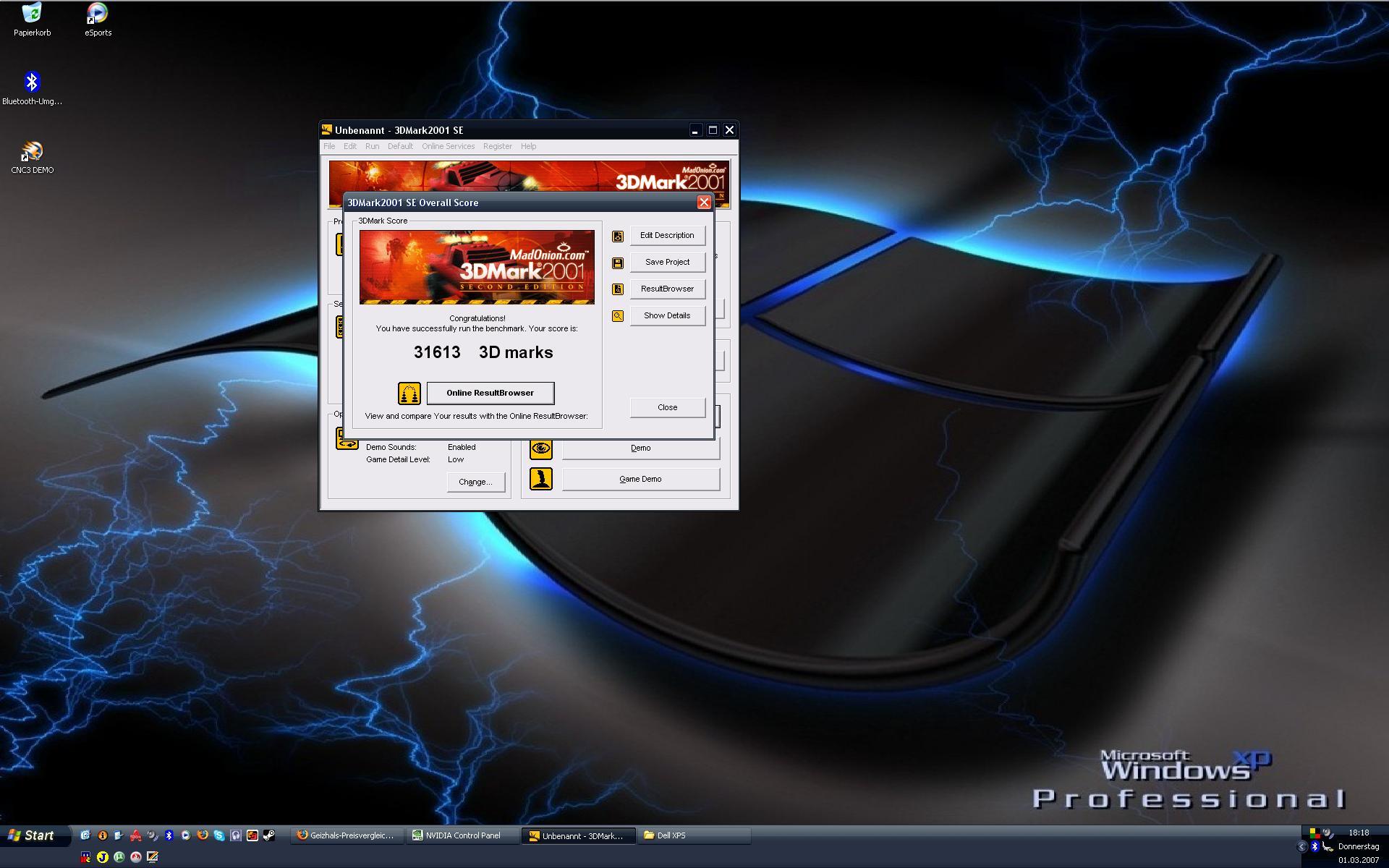Click the Show Details magnifier icon
1389x868 pixels.
tap(618, 316)
